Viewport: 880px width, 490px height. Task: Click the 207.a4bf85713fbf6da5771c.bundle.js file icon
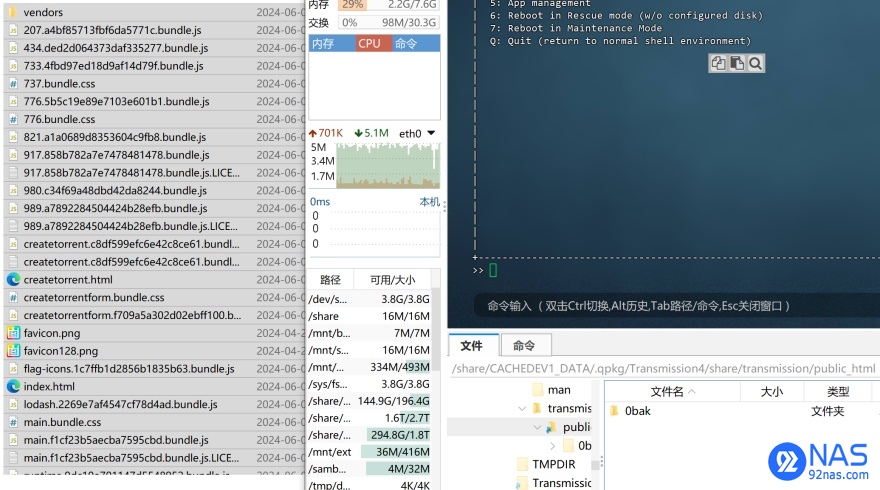tap(13, 30)
